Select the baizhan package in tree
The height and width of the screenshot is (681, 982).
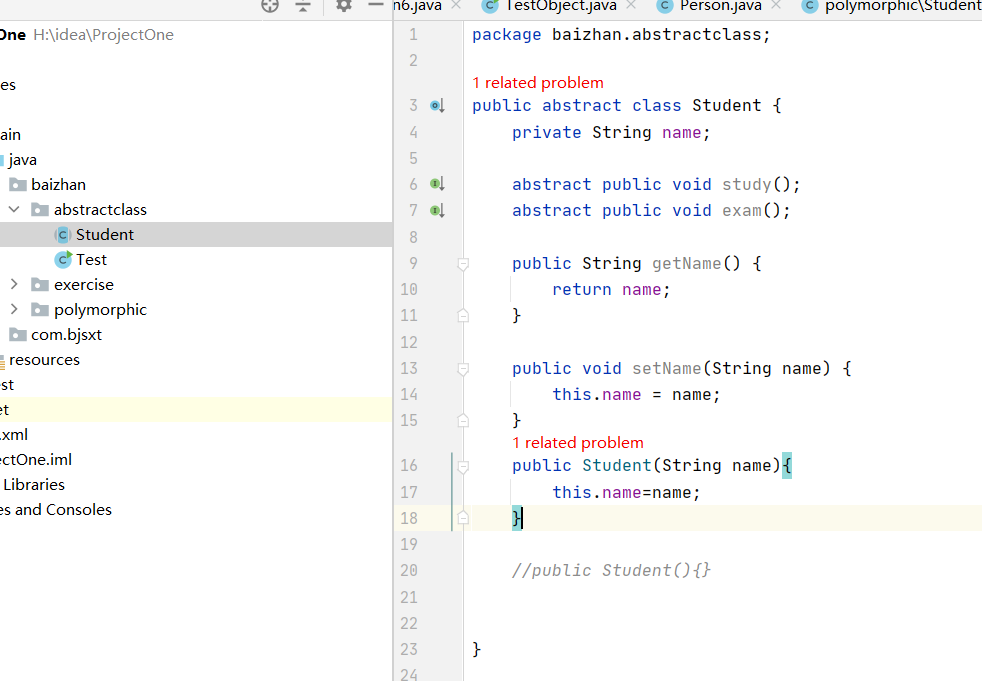coord(58,185)
